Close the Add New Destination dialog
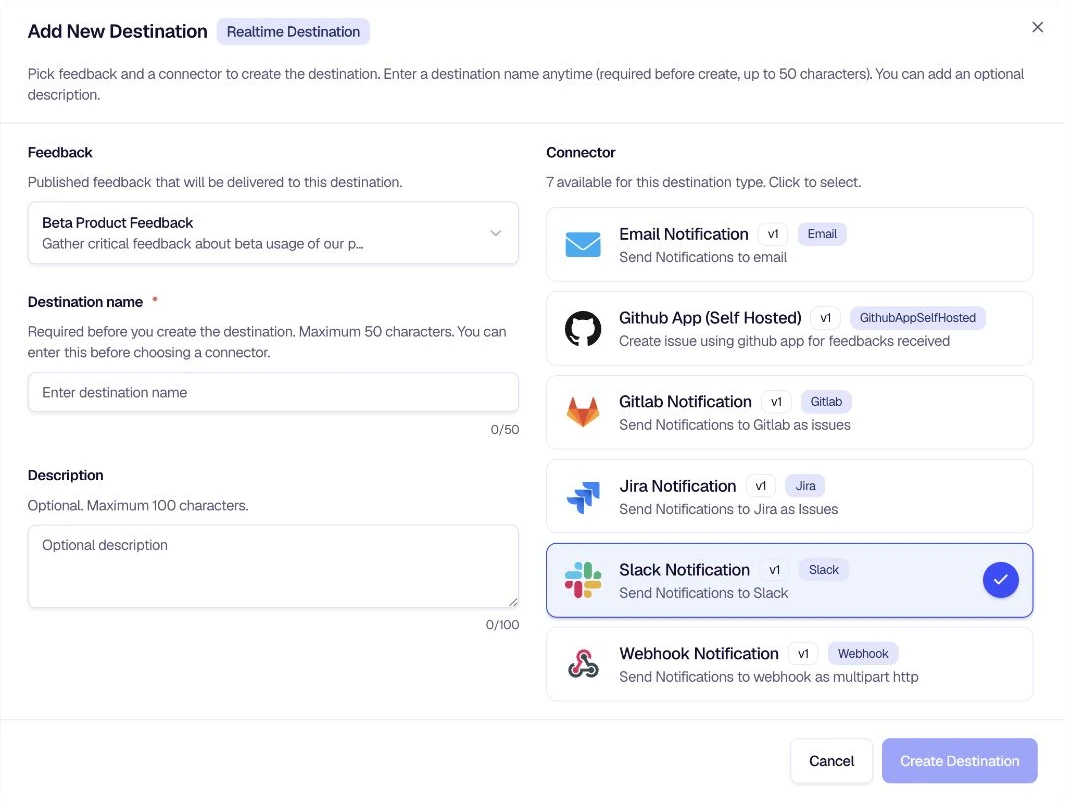Image resolution: width=1065 pixels, height=801 pixels. pos(1037,27)
